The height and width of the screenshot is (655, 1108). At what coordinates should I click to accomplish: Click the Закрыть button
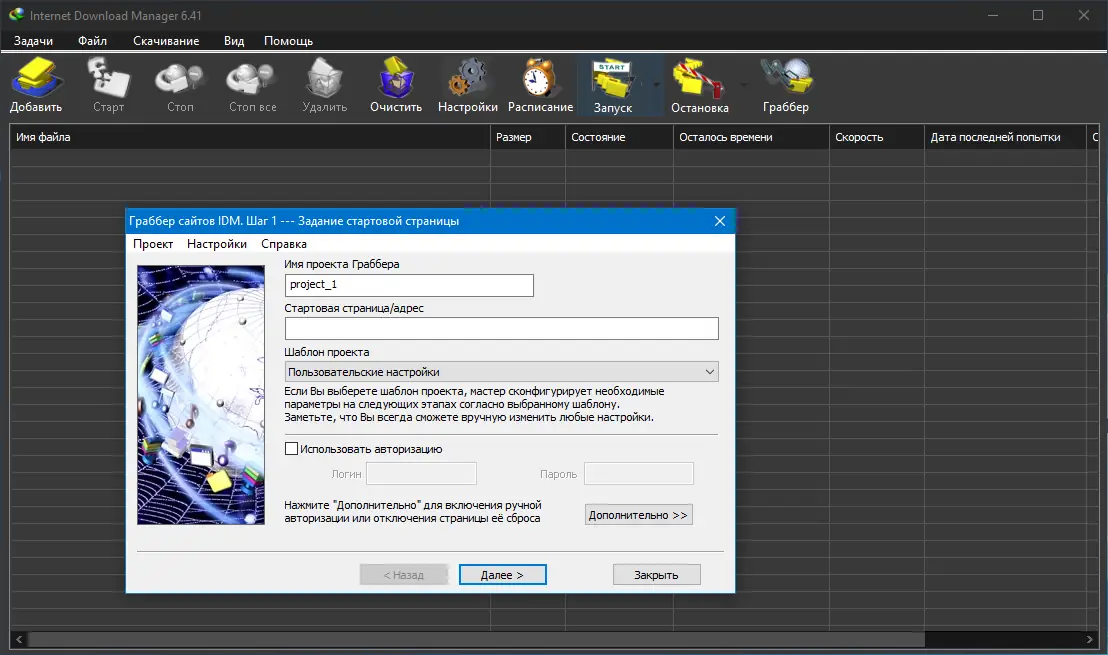pyautogui.click(x=656, y=574)
